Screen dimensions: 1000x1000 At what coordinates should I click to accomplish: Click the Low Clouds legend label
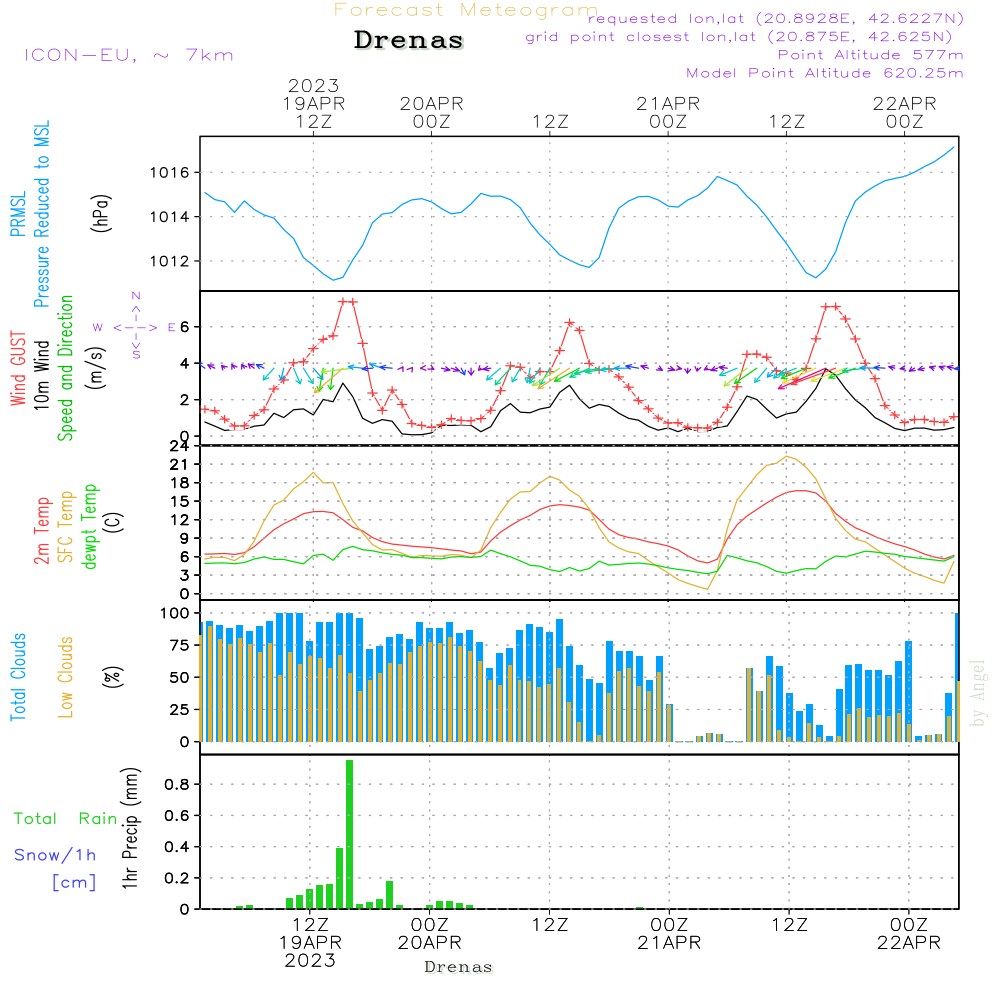pyautogui.click(x=66, y=677)
